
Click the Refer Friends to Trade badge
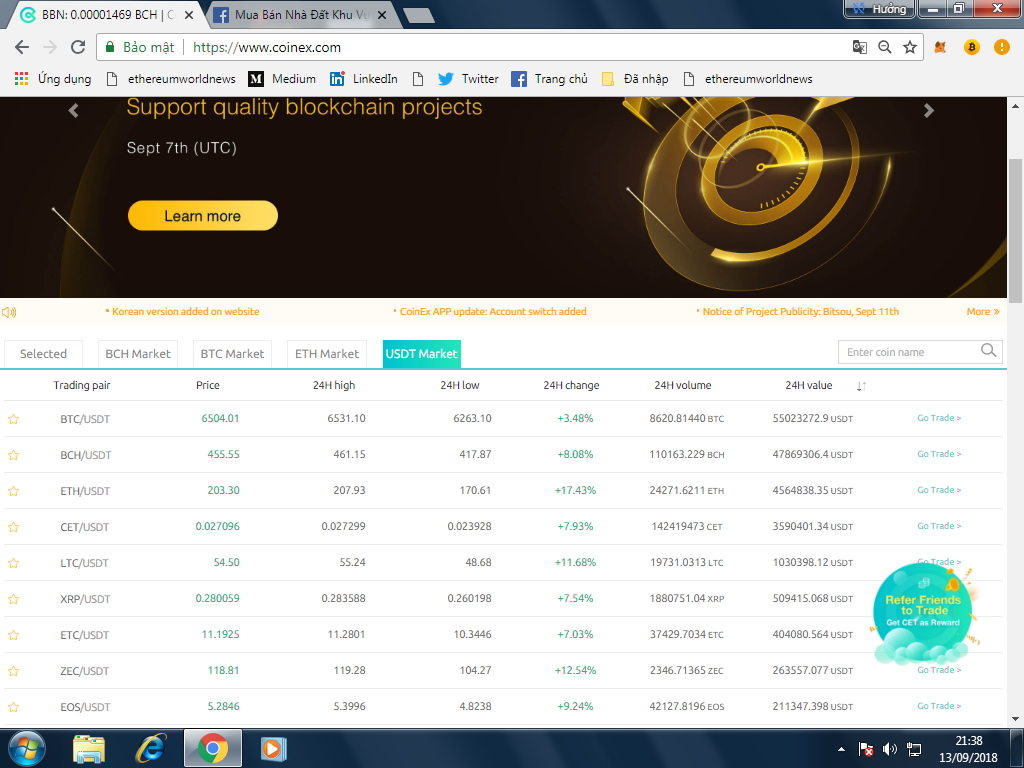(x=923, y=613)
